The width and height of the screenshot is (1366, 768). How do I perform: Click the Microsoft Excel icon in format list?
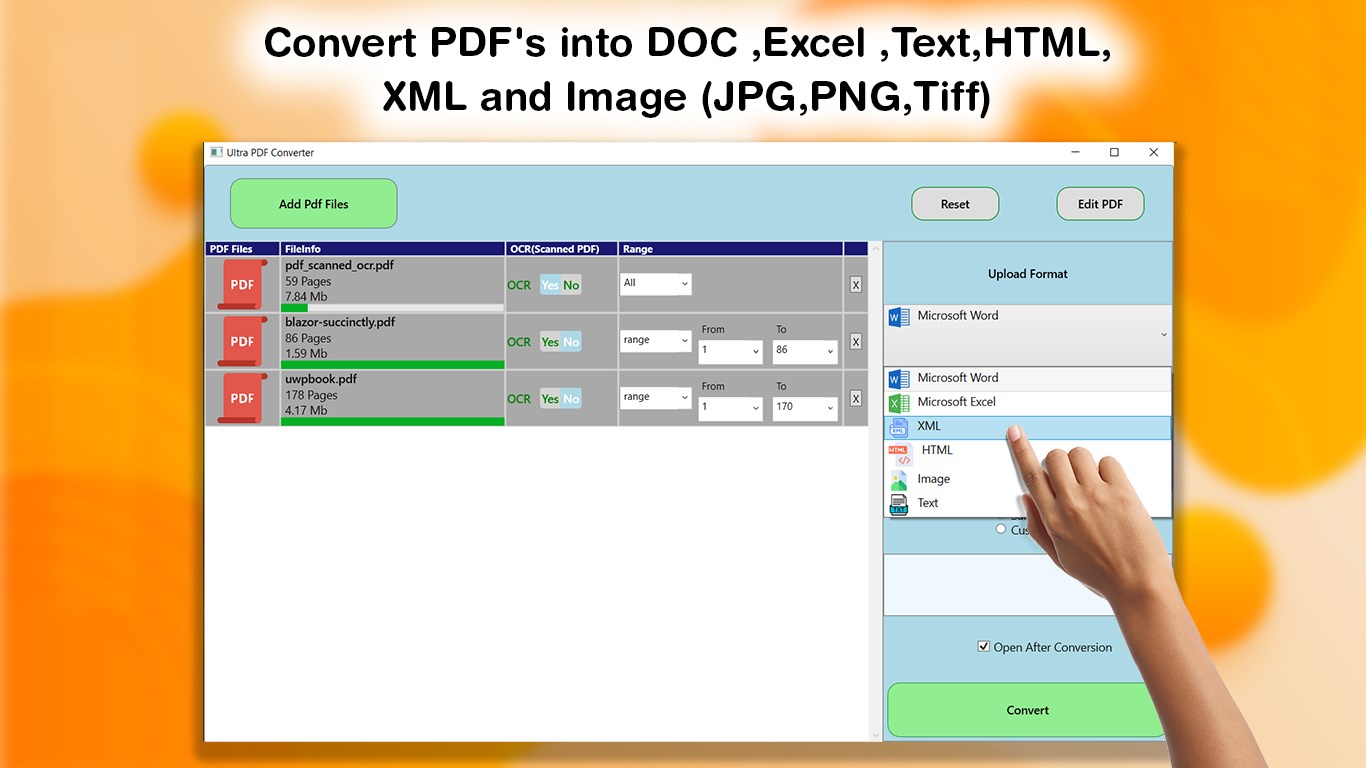point(897,401)
